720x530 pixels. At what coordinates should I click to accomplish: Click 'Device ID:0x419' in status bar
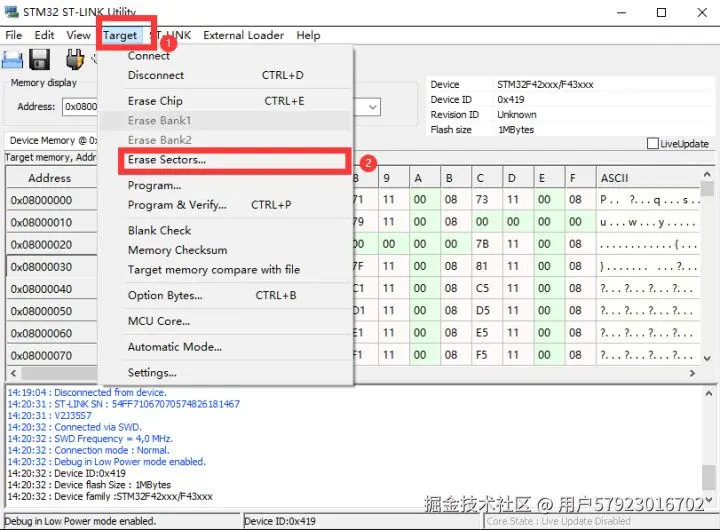click(280, 521)
